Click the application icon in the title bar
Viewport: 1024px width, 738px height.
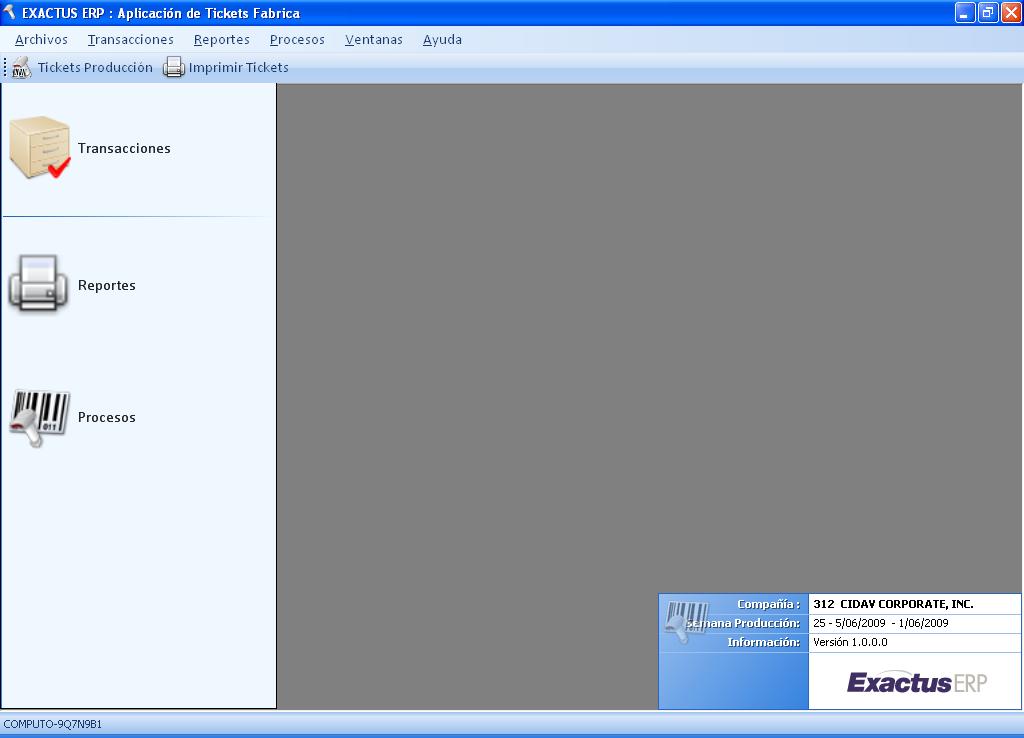[x=11, y=13]
